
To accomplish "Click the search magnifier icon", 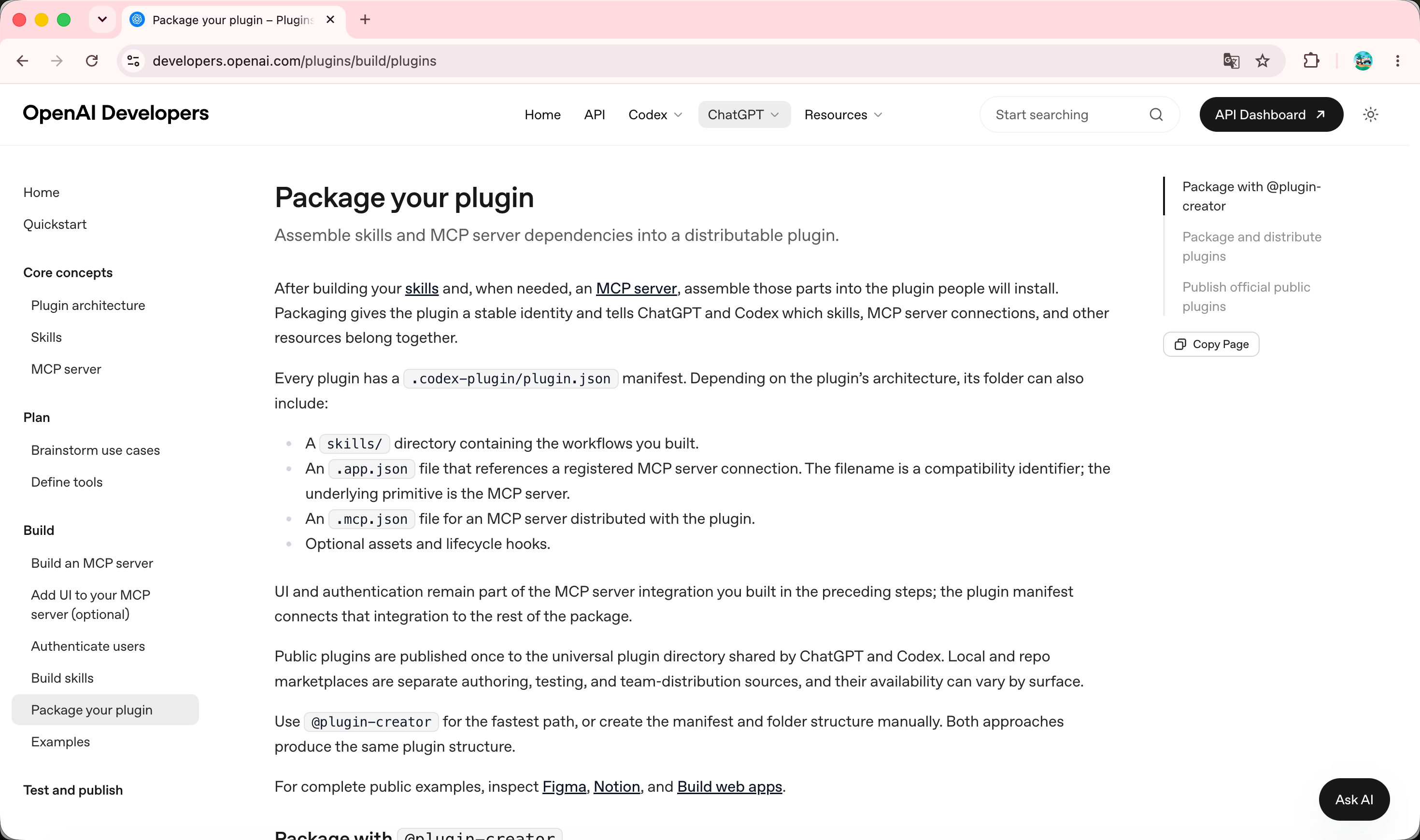I will (x=1156, y=115).
